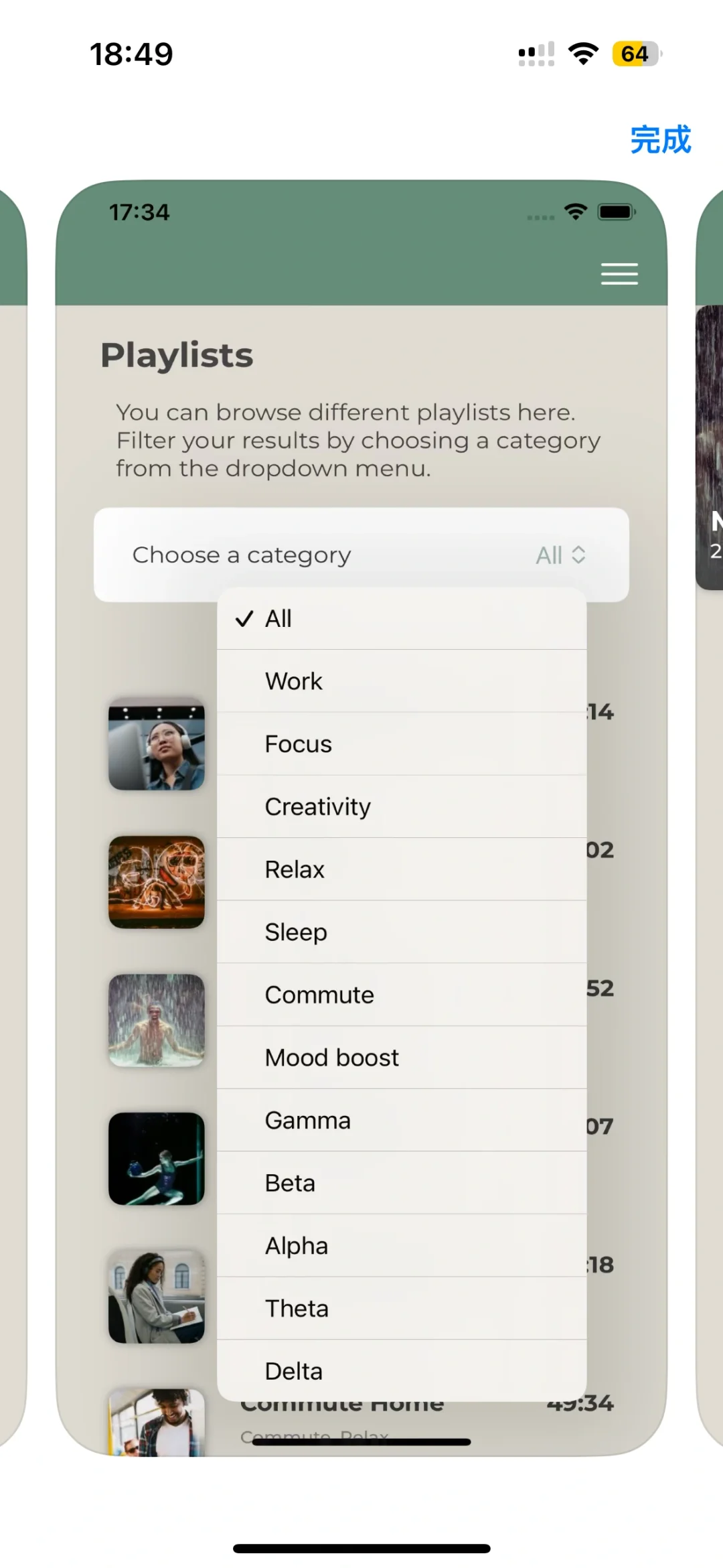Open the Choose a category dropdown
Image resolution: width=723 pixels, height=1568 pixels.
(x=361, y=555)
